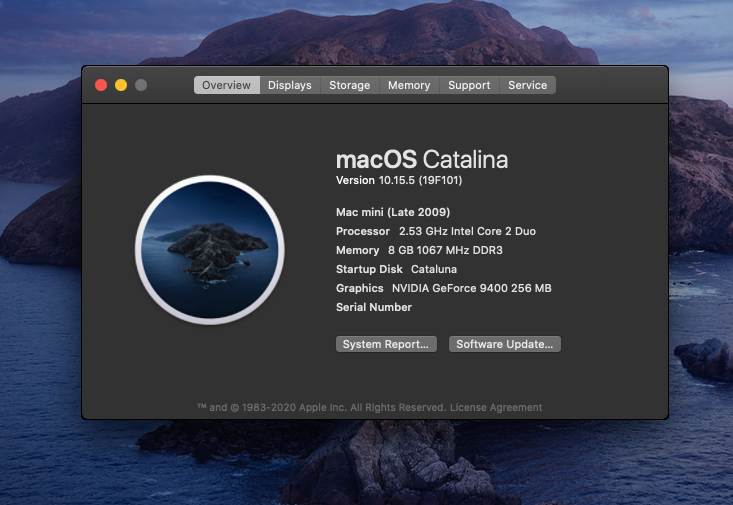Image resolution: width=733 pixels, height=505 pixels.
Task: Open the Support tab
Action: 469,85
